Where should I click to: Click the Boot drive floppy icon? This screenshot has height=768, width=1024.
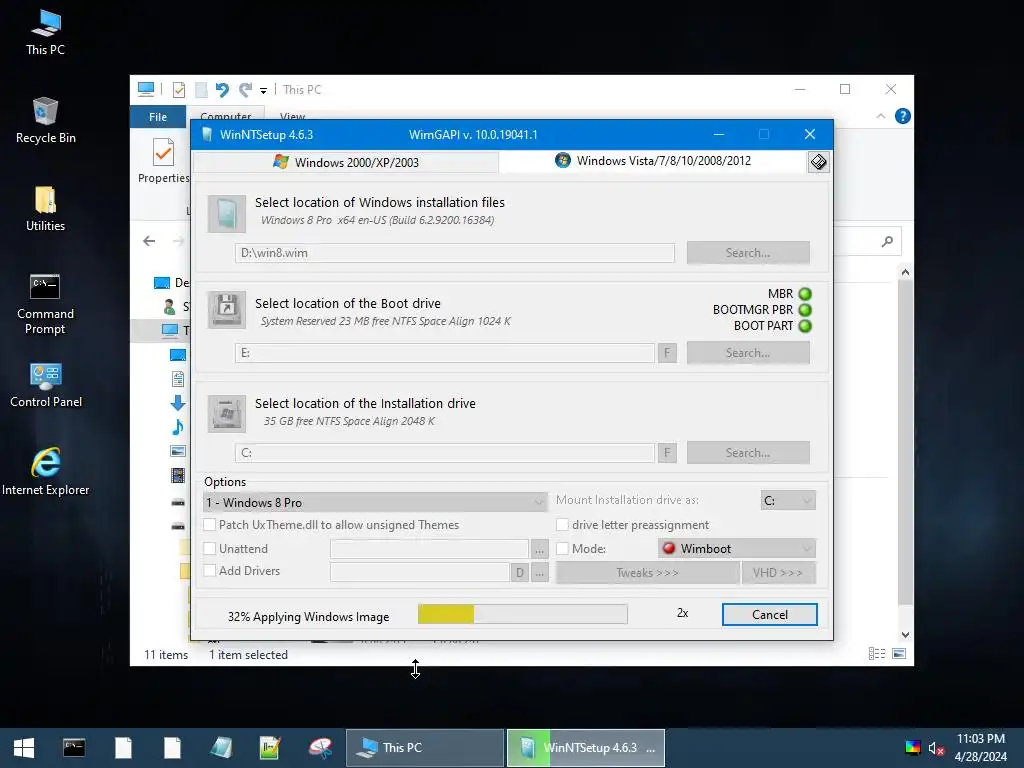coord(227,310)
